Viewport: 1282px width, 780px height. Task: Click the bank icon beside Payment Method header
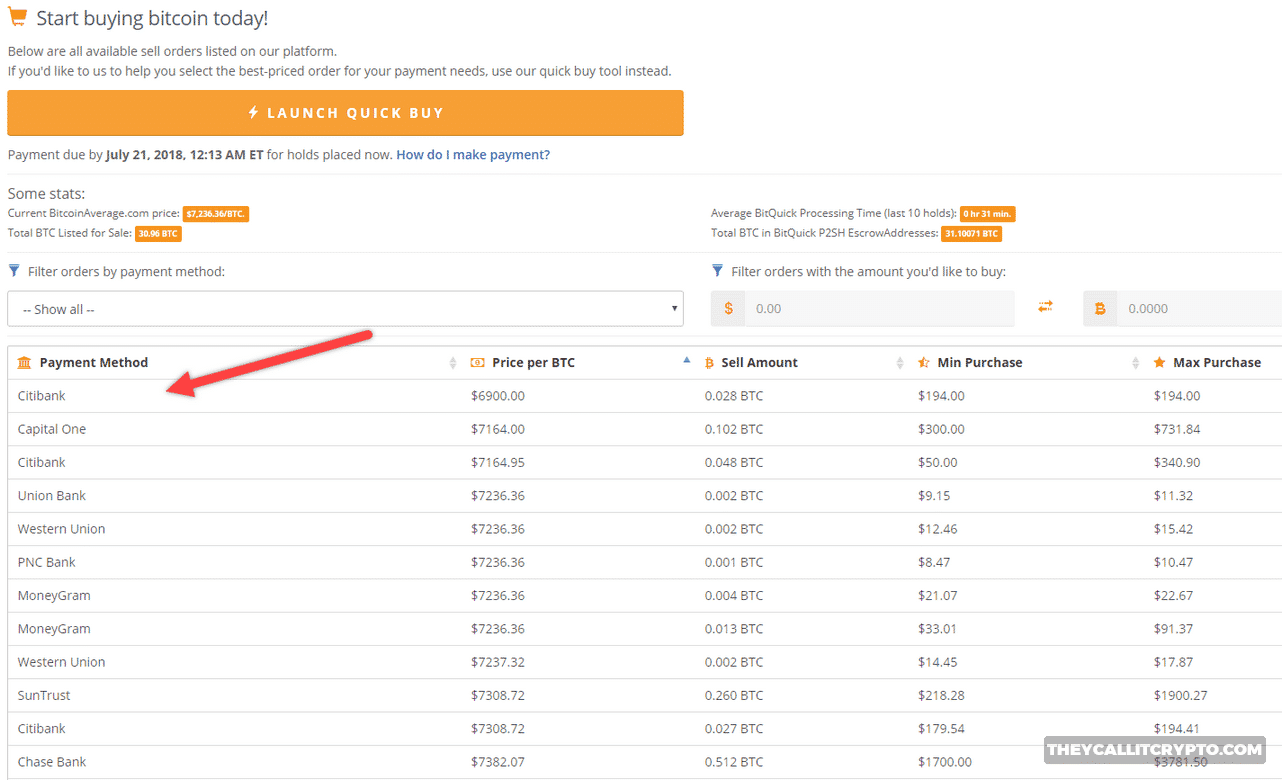pyautogui.click(x=25, y=362)
